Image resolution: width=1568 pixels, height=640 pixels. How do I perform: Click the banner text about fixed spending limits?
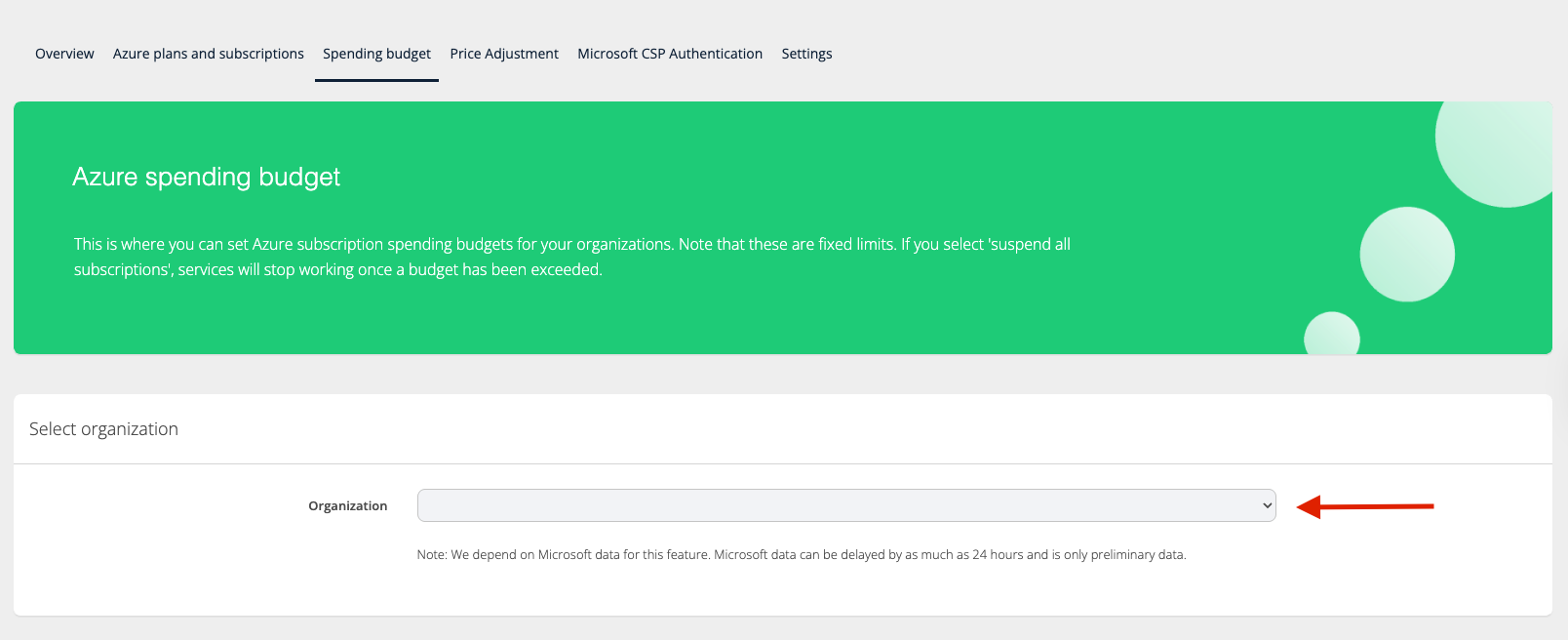point(572,257)
